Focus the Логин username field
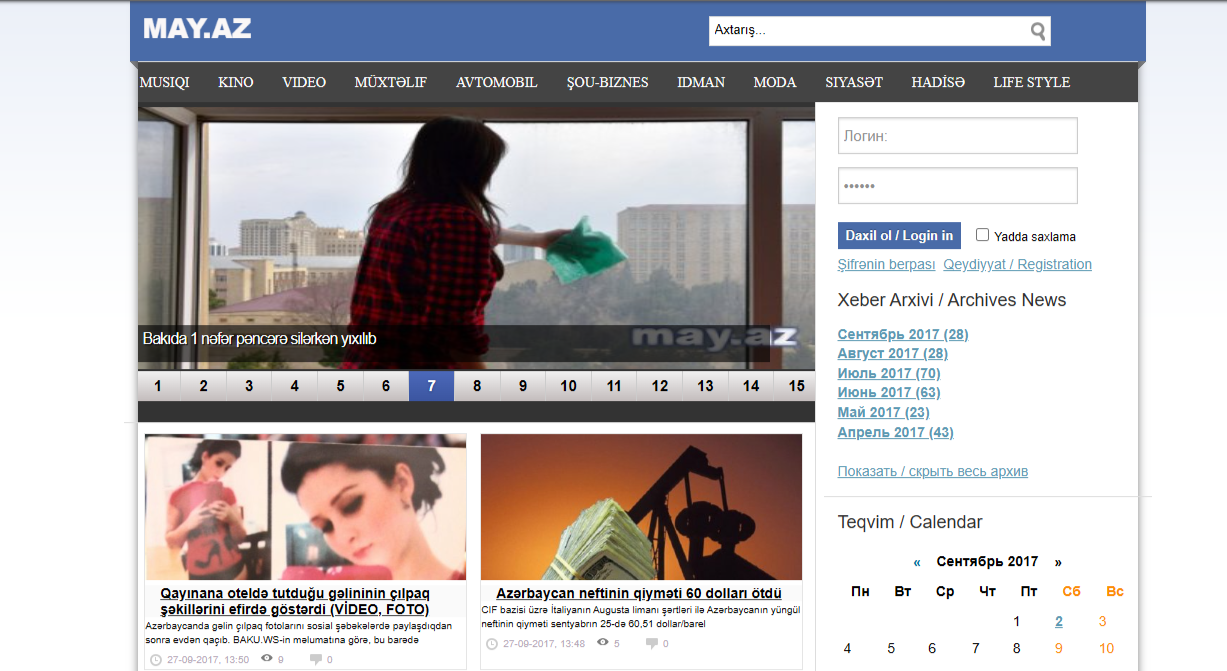 pyautogui.click(x=957, y=136)
